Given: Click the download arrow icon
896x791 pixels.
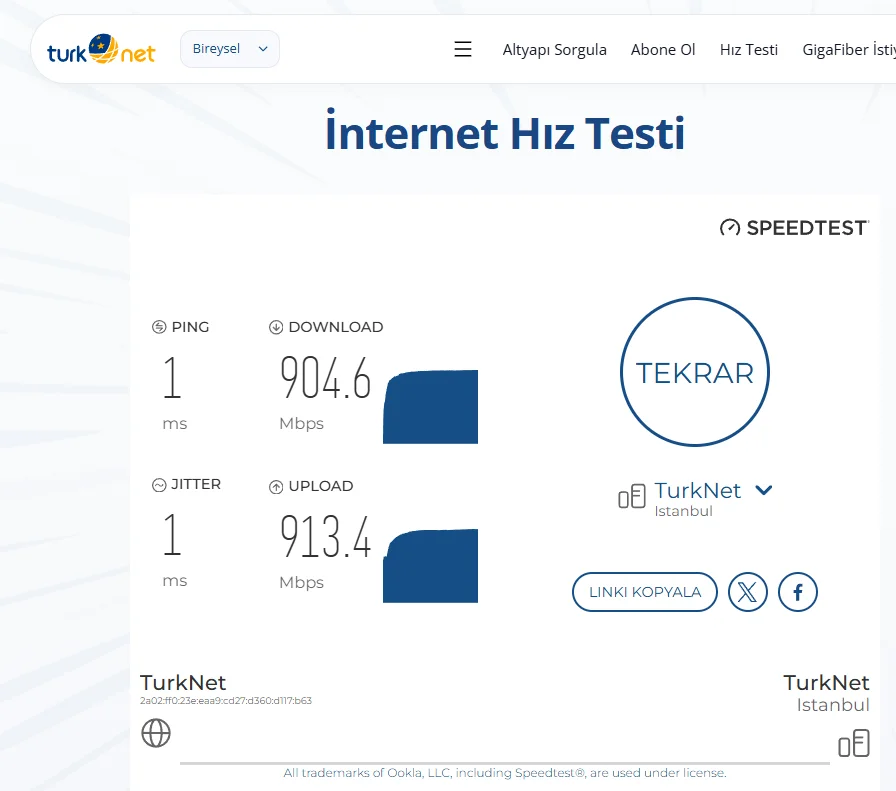Looking at the screenshot, I should click(276, 327).
